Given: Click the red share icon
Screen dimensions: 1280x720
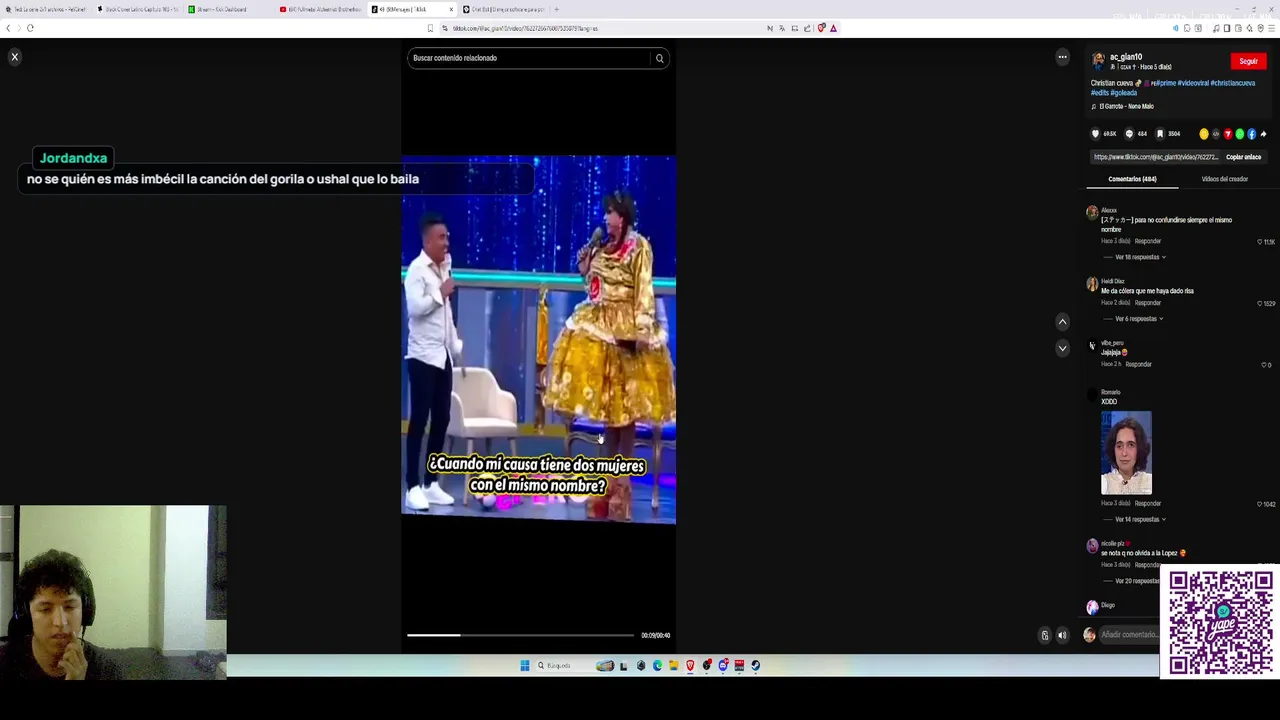Looking at the screenshot, I should tap(1228, 134).
